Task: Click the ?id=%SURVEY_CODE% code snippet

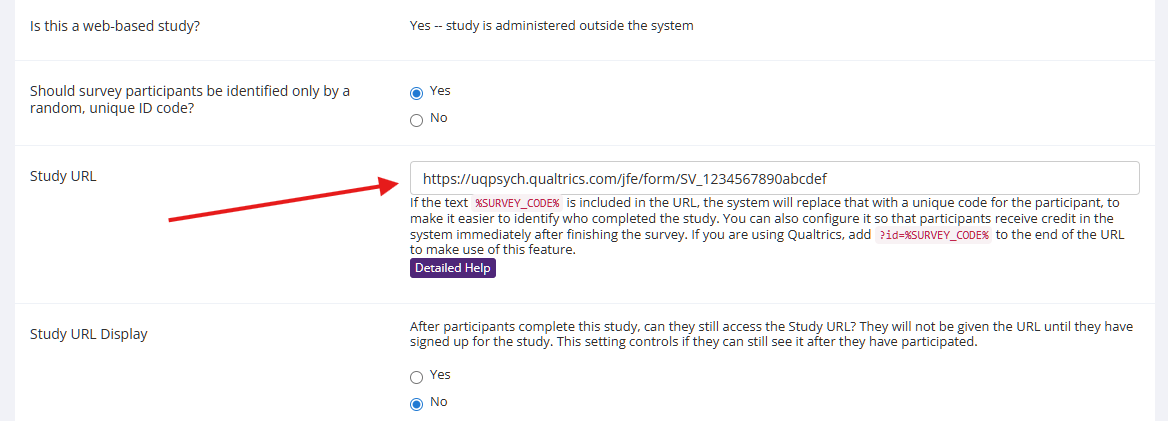Action: 934,235
